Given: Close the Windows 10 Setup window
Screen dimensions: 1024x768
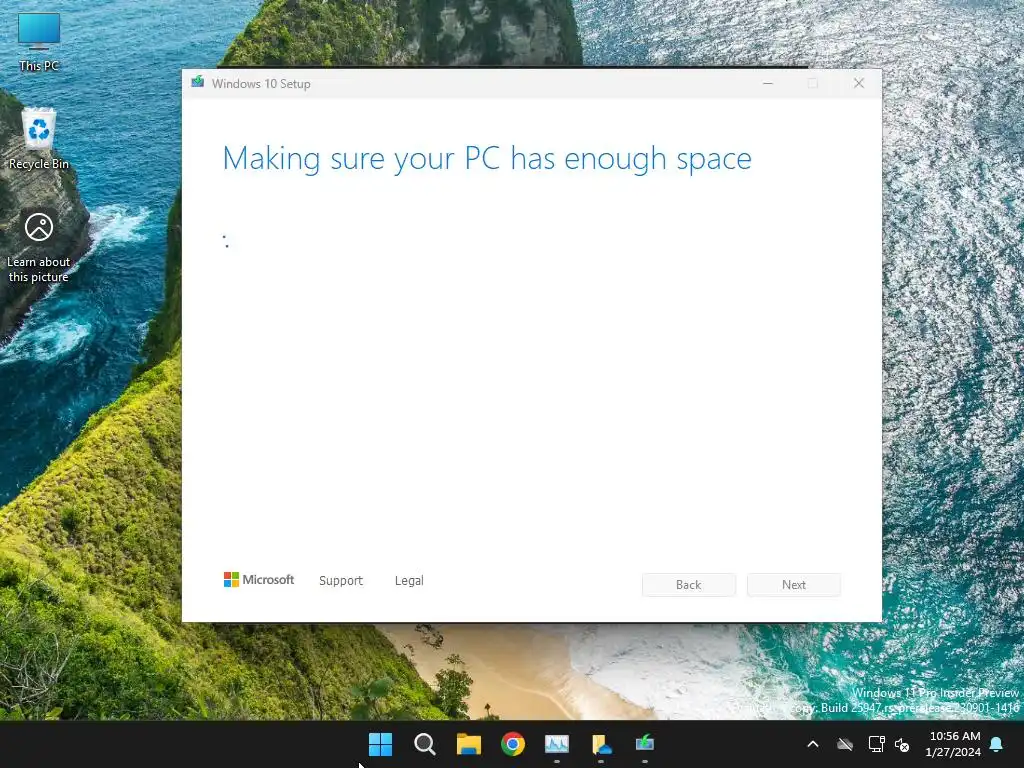Looking at the screenshot, I should [x=859, y=83].
